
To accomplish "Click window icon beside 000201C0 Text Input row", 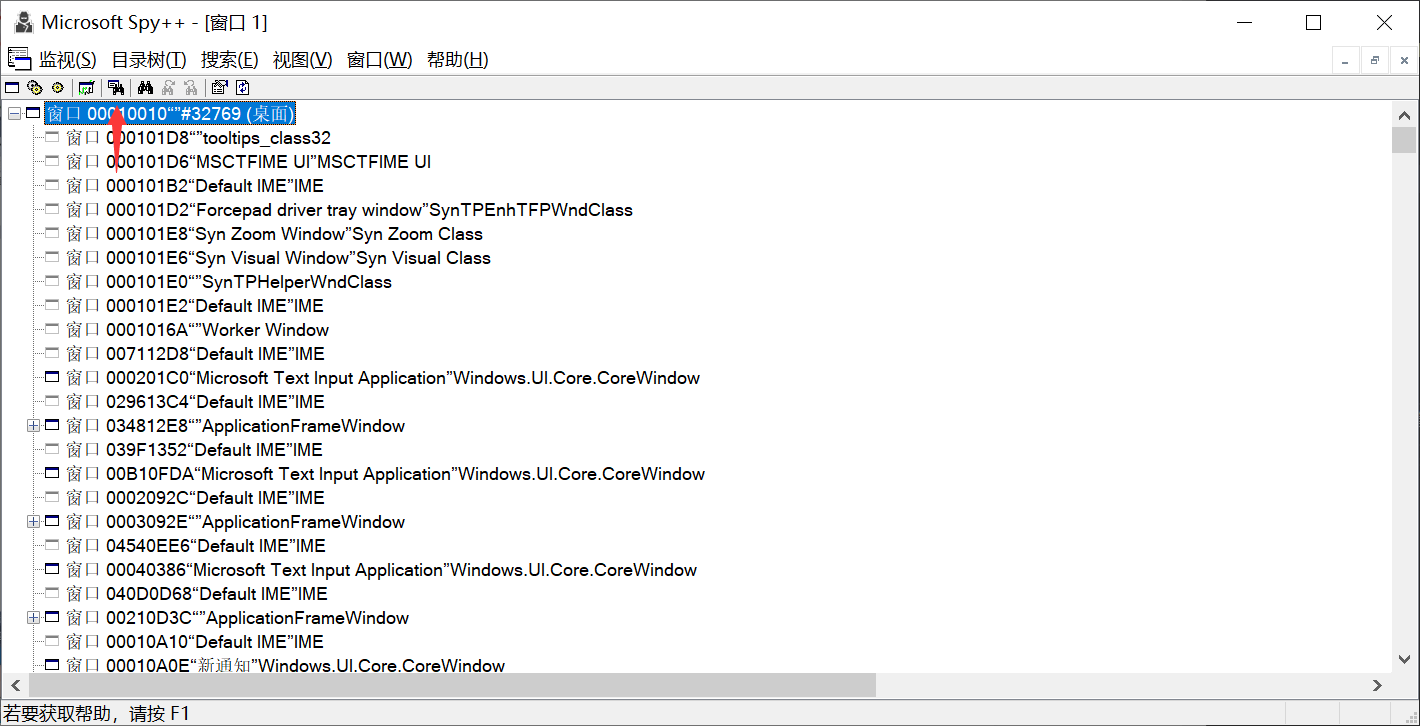I will (x=53, y=378).
